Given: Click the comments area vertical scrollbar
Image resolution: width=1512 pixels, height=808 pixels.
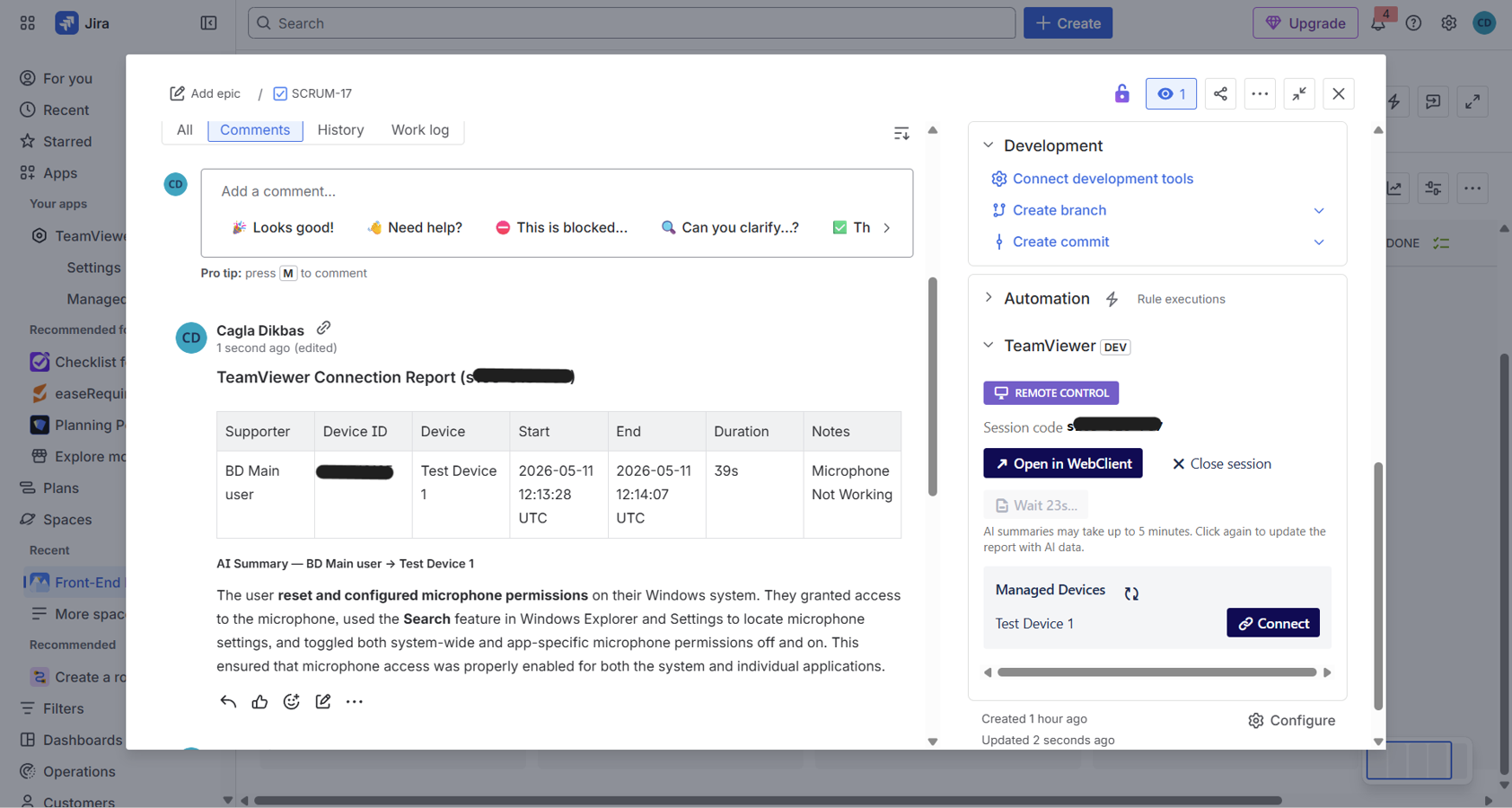Looking at the screenshot, I should pyautogui.click(x=933, y=386).
